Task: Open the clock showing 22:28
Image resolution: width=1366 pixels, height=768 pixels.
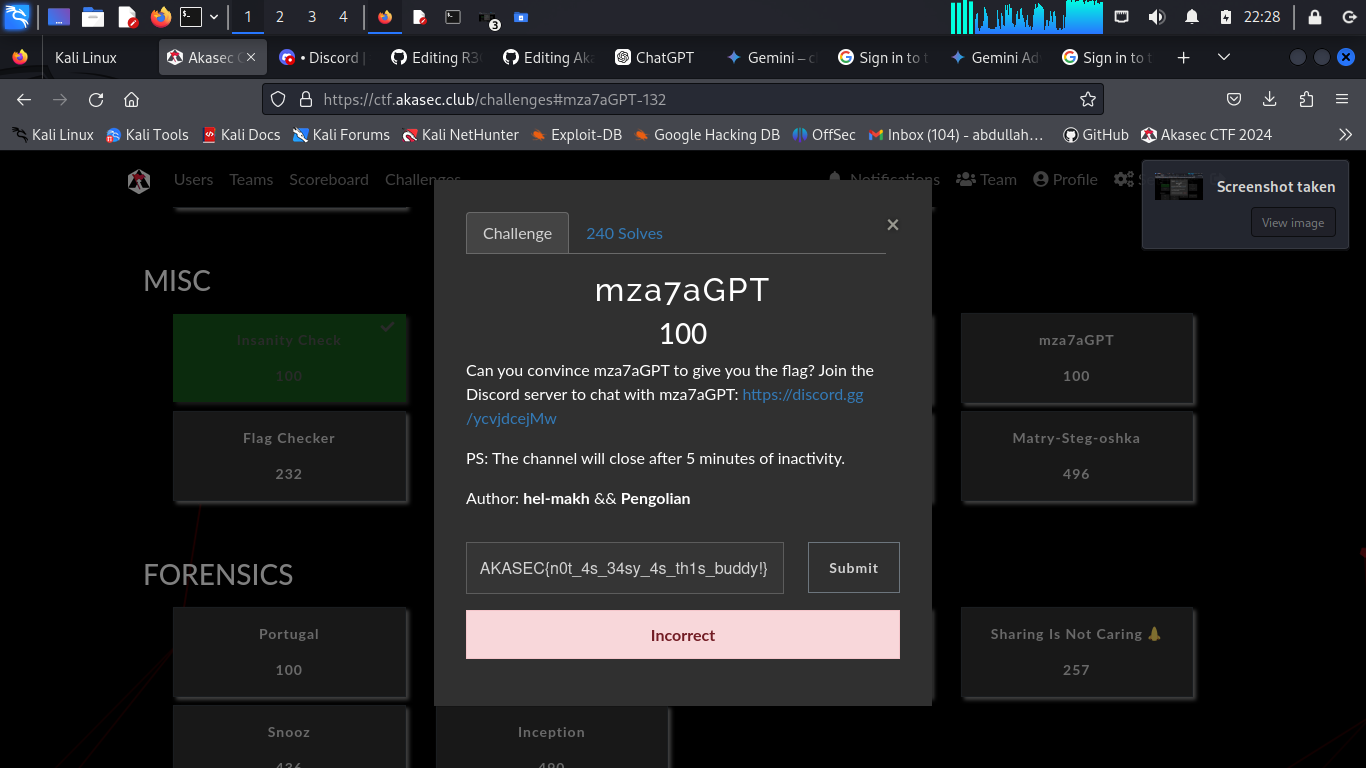Action: point(1262,17)
